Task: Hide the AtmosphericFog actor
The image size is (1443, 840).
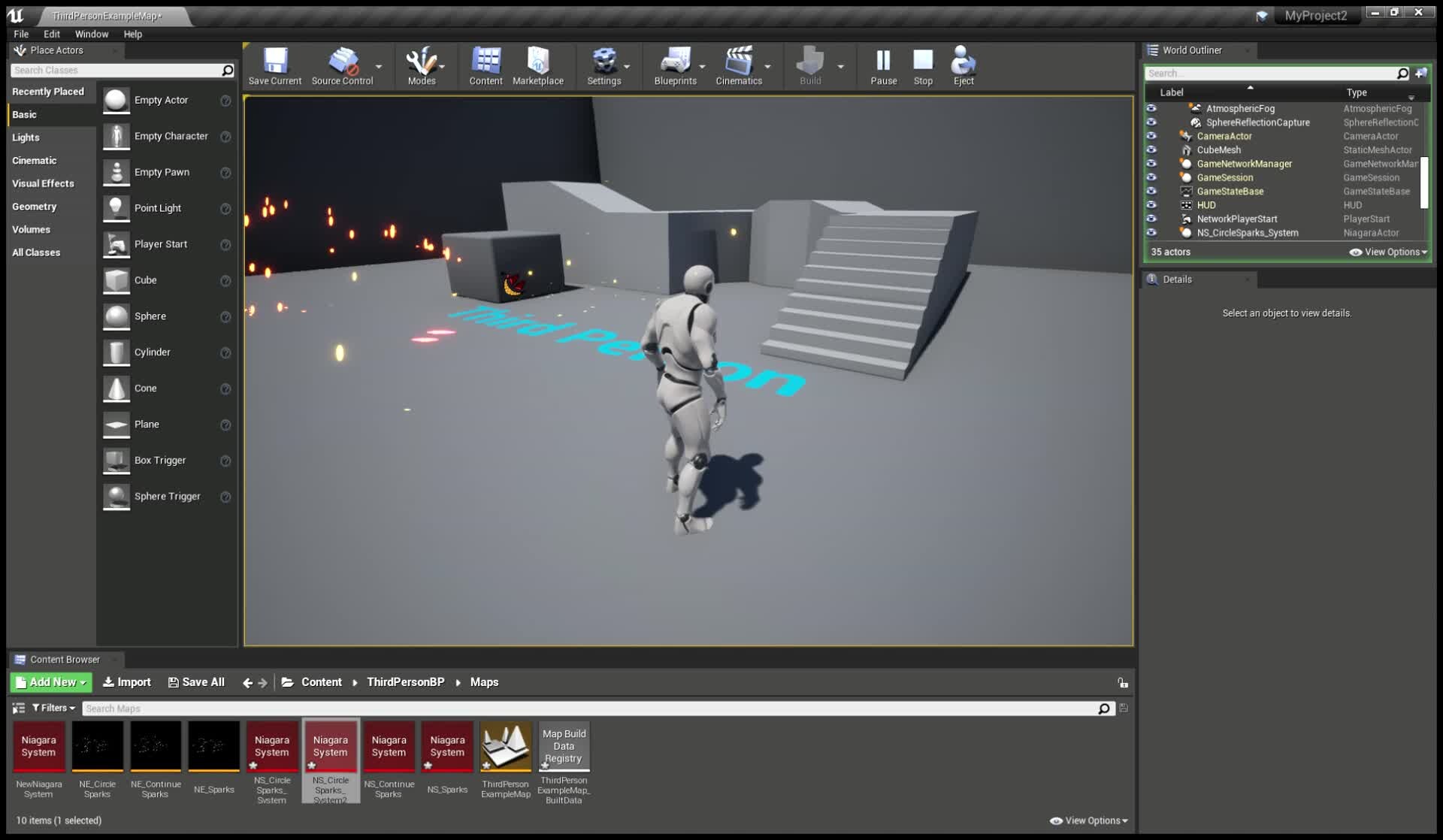Action: pyautogui.click(x=1152, y=108)
